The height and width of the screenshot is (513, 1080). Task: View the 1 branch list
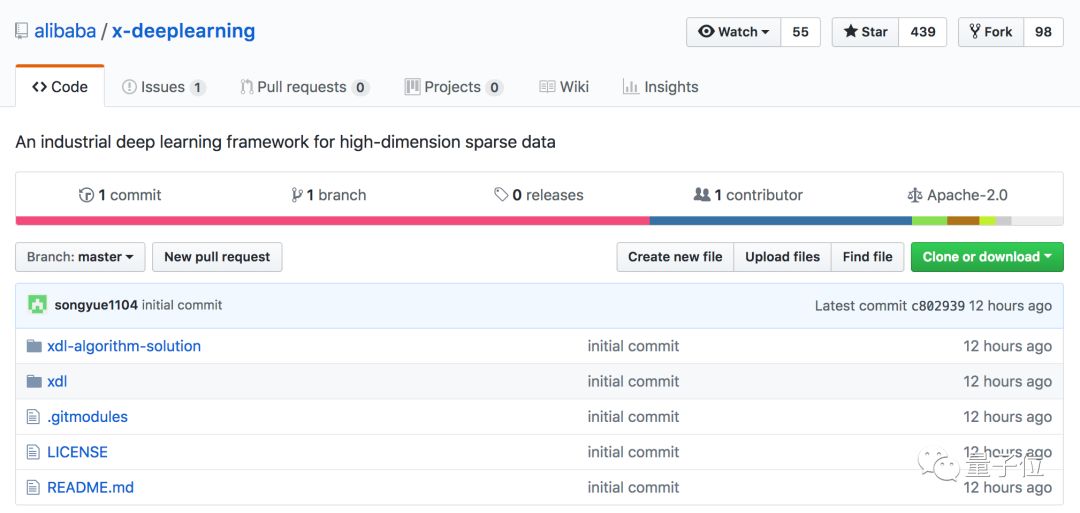click(x=329, y=195)
